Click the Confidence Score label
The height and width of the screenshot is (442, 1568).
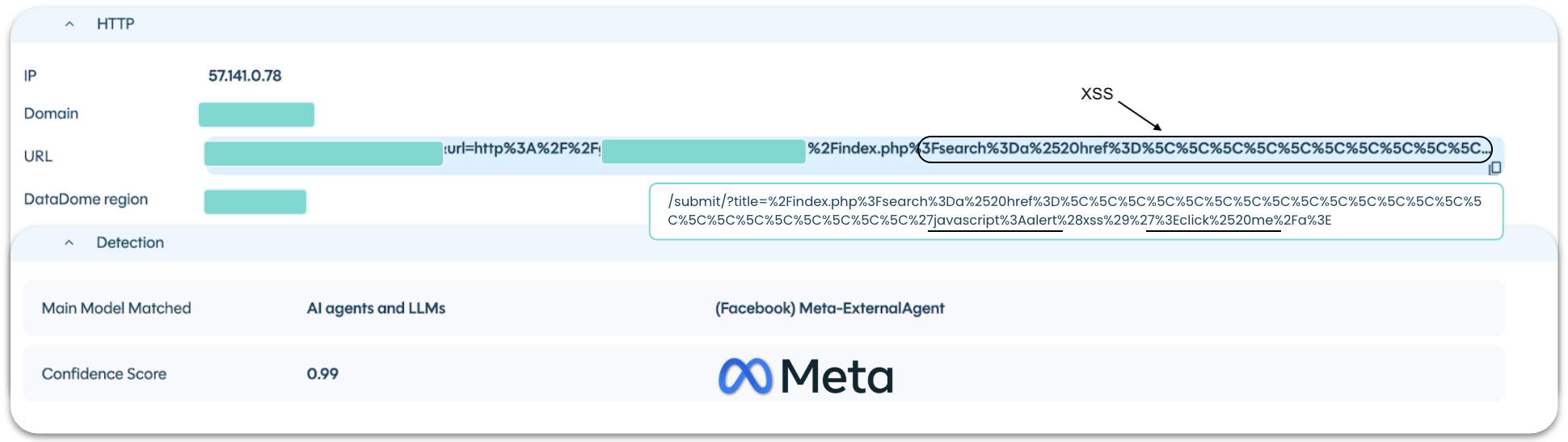pos(104,373)
